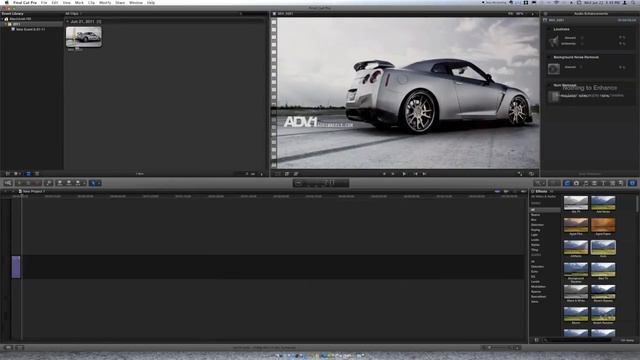The height and width of the screenshot is (360, 640).
Task: Select Echo audio effects category
Action: (x=534, y=271)
